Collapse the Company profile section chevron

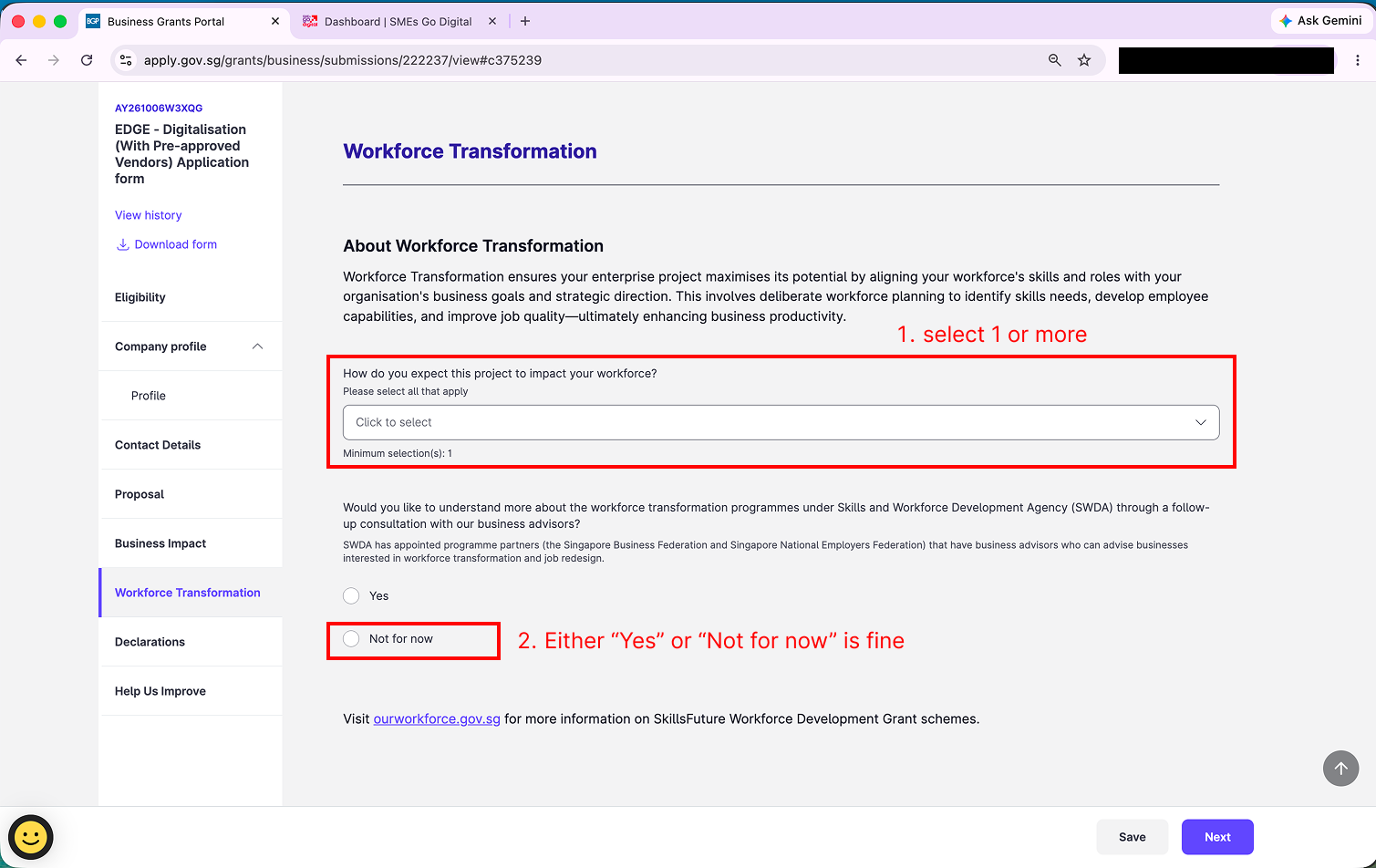[x=257, y=346]
